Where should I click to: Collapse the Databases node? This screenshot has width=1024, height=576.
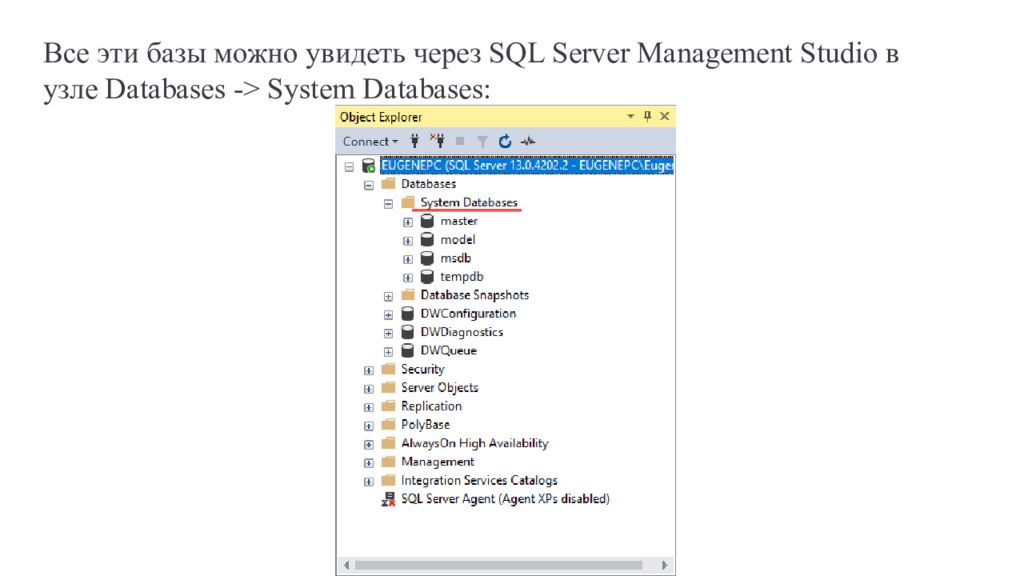tap(369, 185)
